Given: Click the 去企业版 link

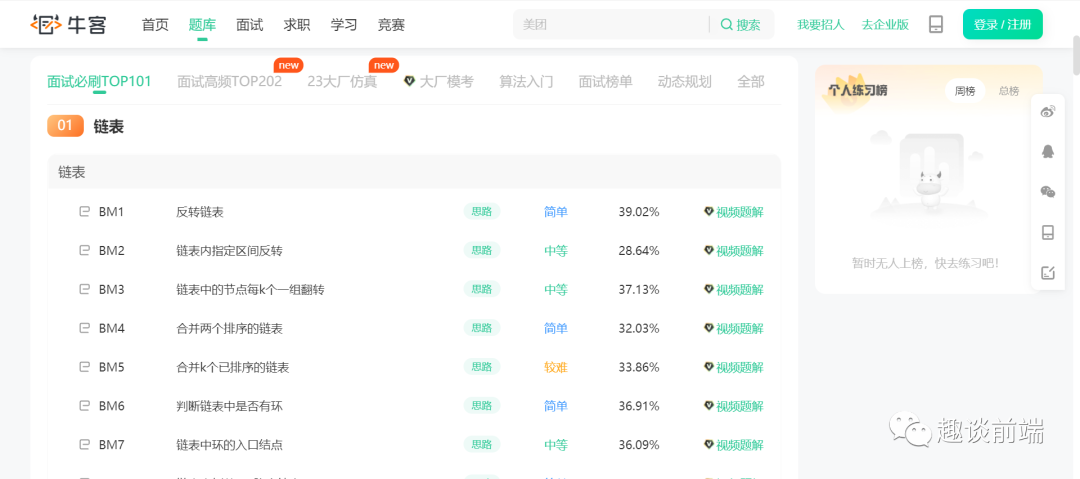Looking at the screenshot, I should pyautogui.click(x=885, y=25).
